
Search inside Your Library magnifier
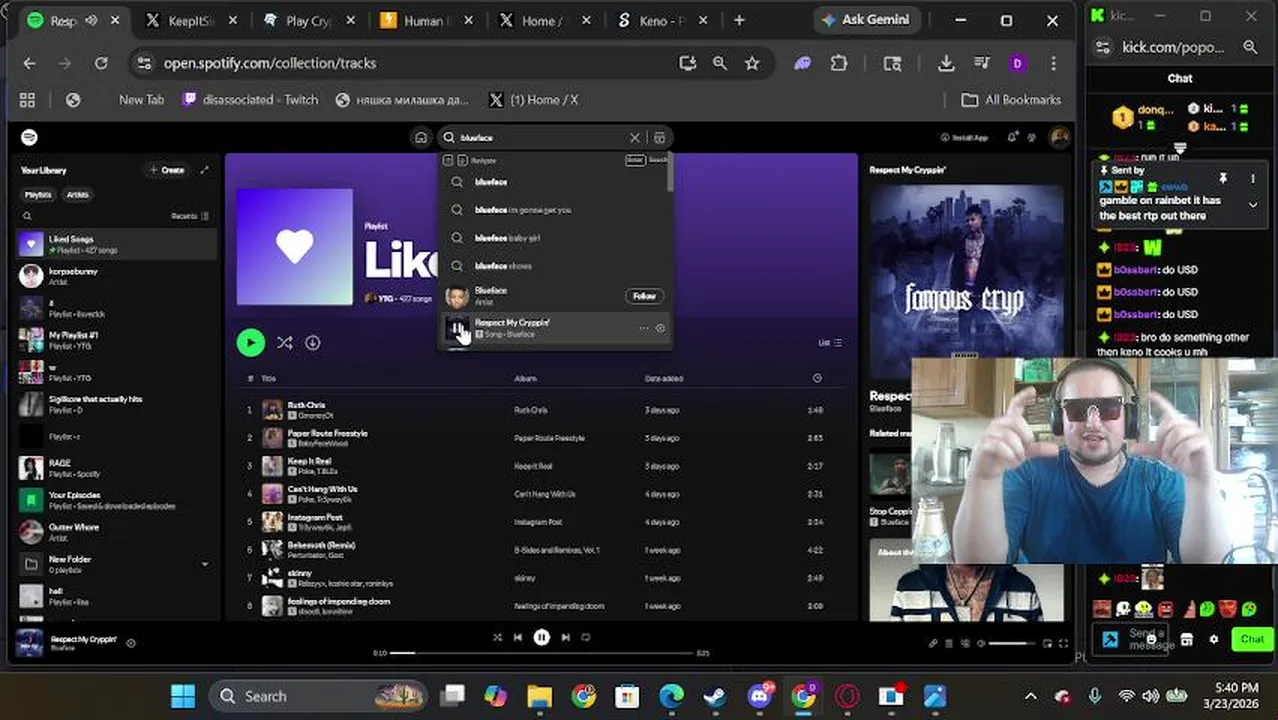[28, 216]
